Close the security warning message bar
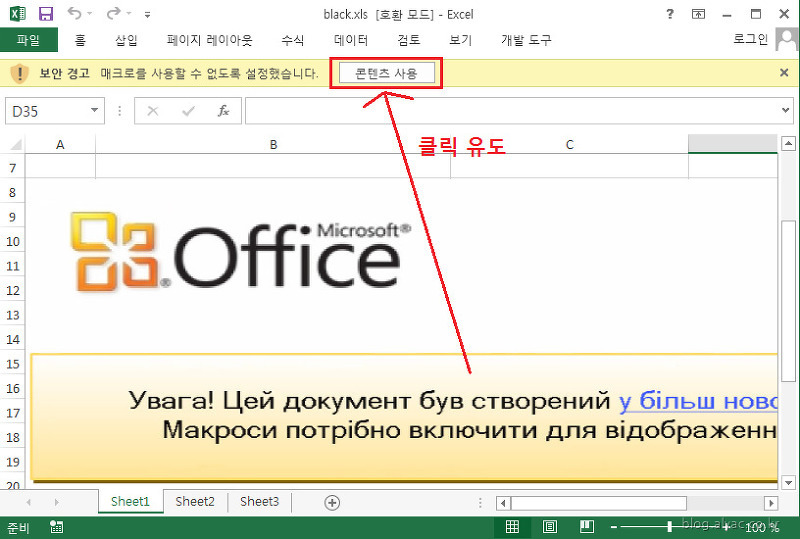800x539 pixels. pos(784,73)
